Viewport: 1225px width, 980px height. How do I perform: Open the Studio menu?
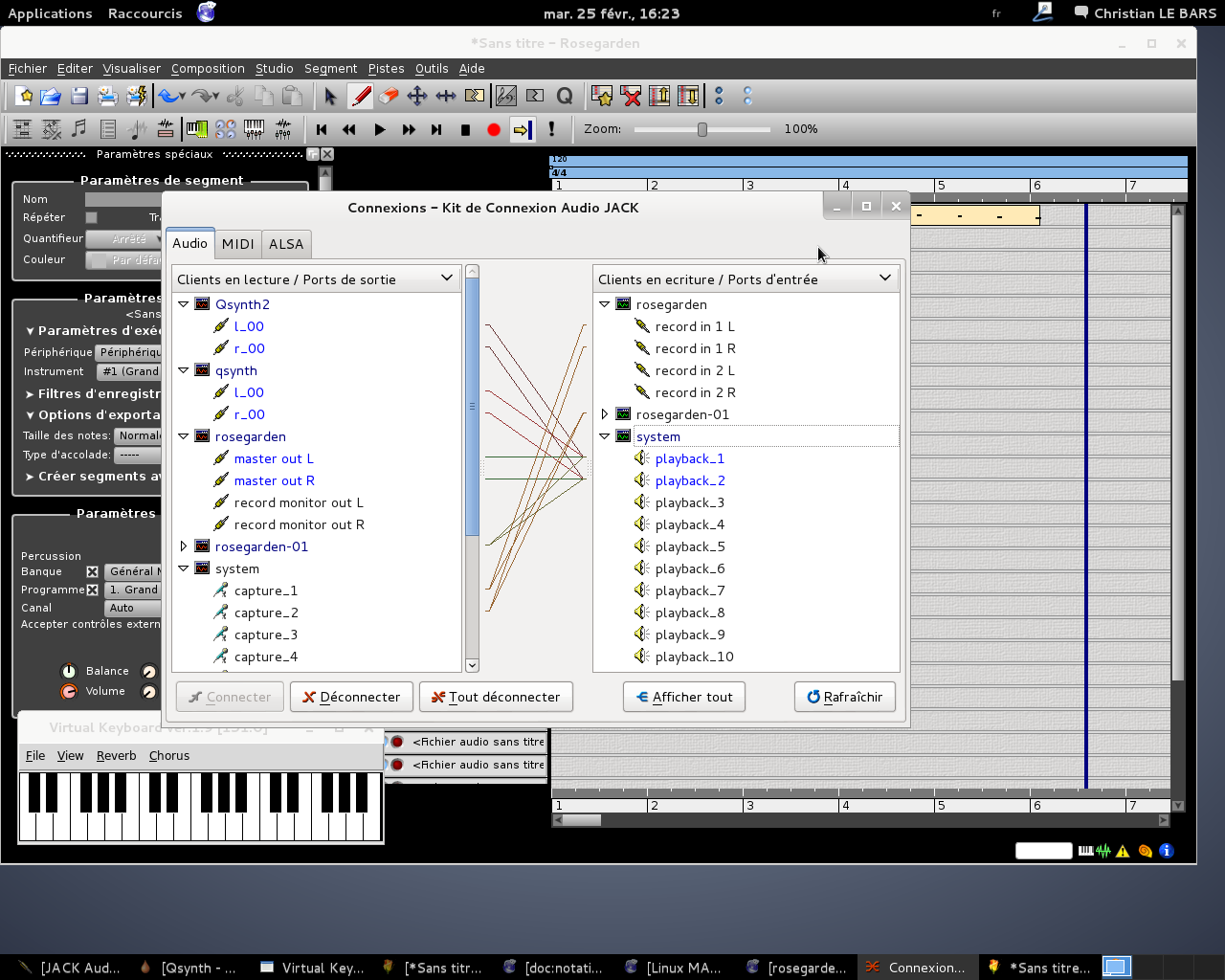[x=274, y=69]
